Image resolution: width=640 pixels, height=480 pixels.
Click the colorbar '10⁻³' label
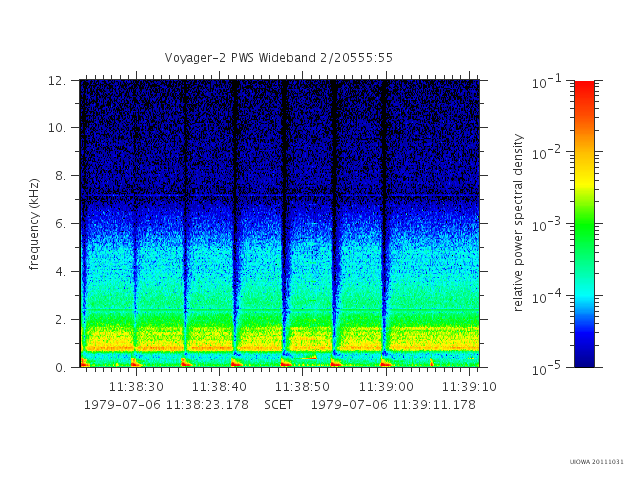pos(547,225)
